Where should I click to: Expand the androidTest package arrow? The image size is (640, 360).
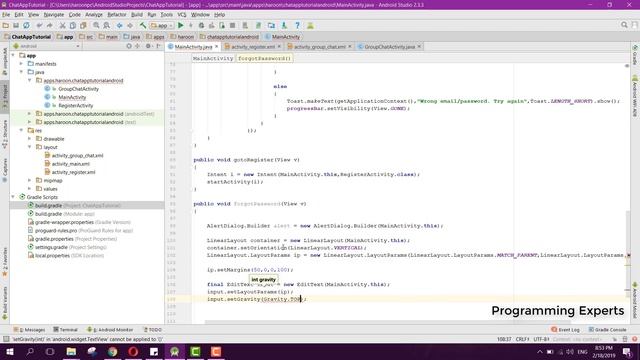click(30, 113)
